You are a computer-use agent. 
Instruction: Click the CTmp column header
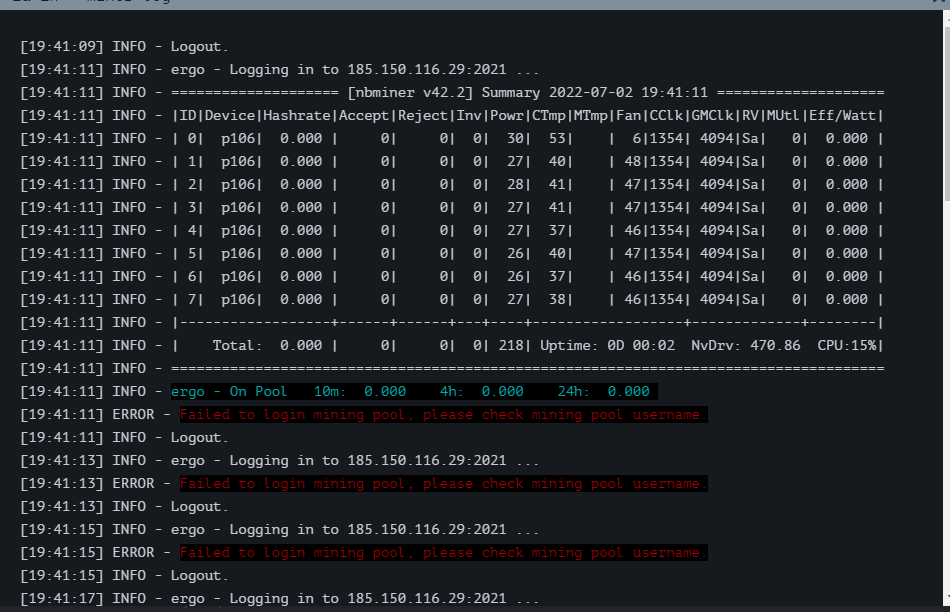click(x=548, y=116)
